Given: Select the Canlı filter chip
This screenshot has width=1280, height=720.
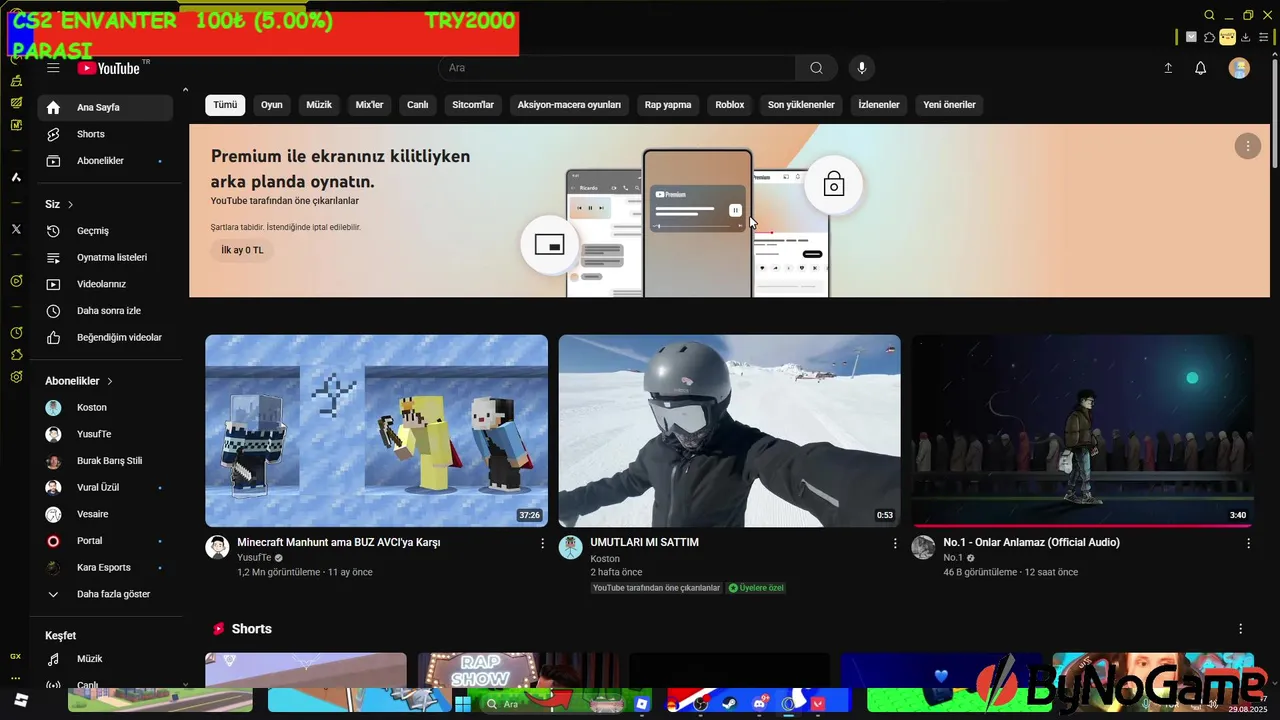Looking at the screenshot, I should (x=418, y=105).
